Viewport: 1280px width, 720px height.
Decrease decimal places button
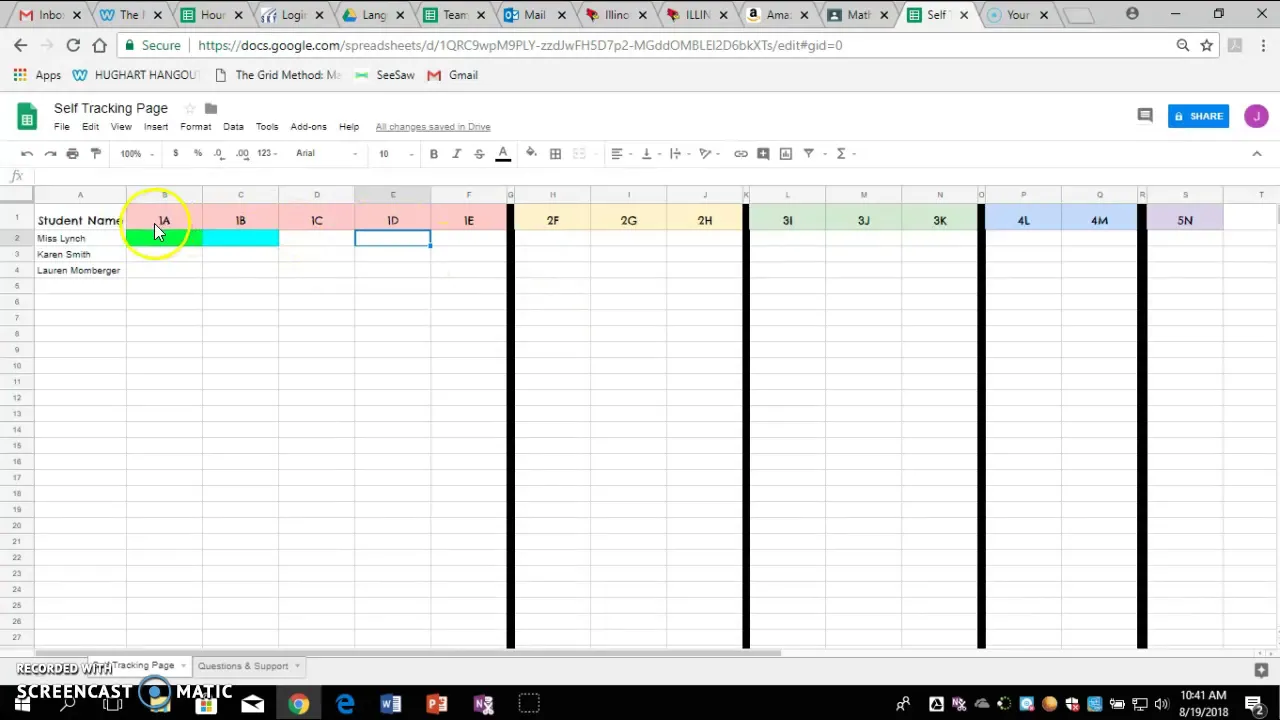(x=219, y=153)
